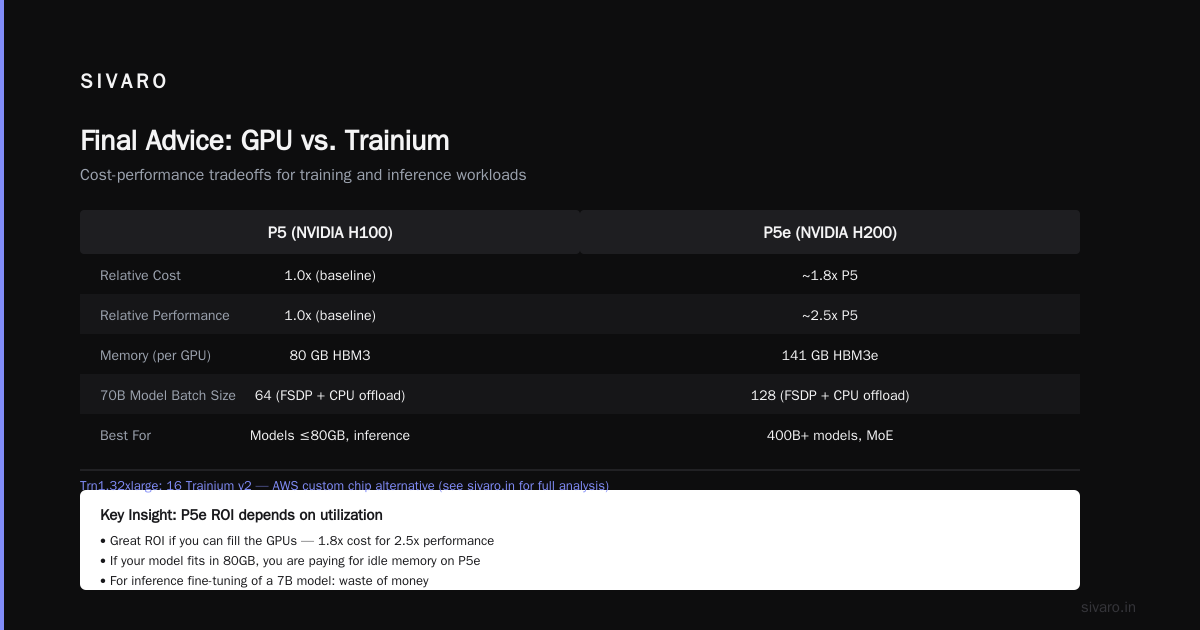Select the 141 GB HBM3e cell
The height and width of the screenshot is (630, 1200).
[x=830, y=355]
